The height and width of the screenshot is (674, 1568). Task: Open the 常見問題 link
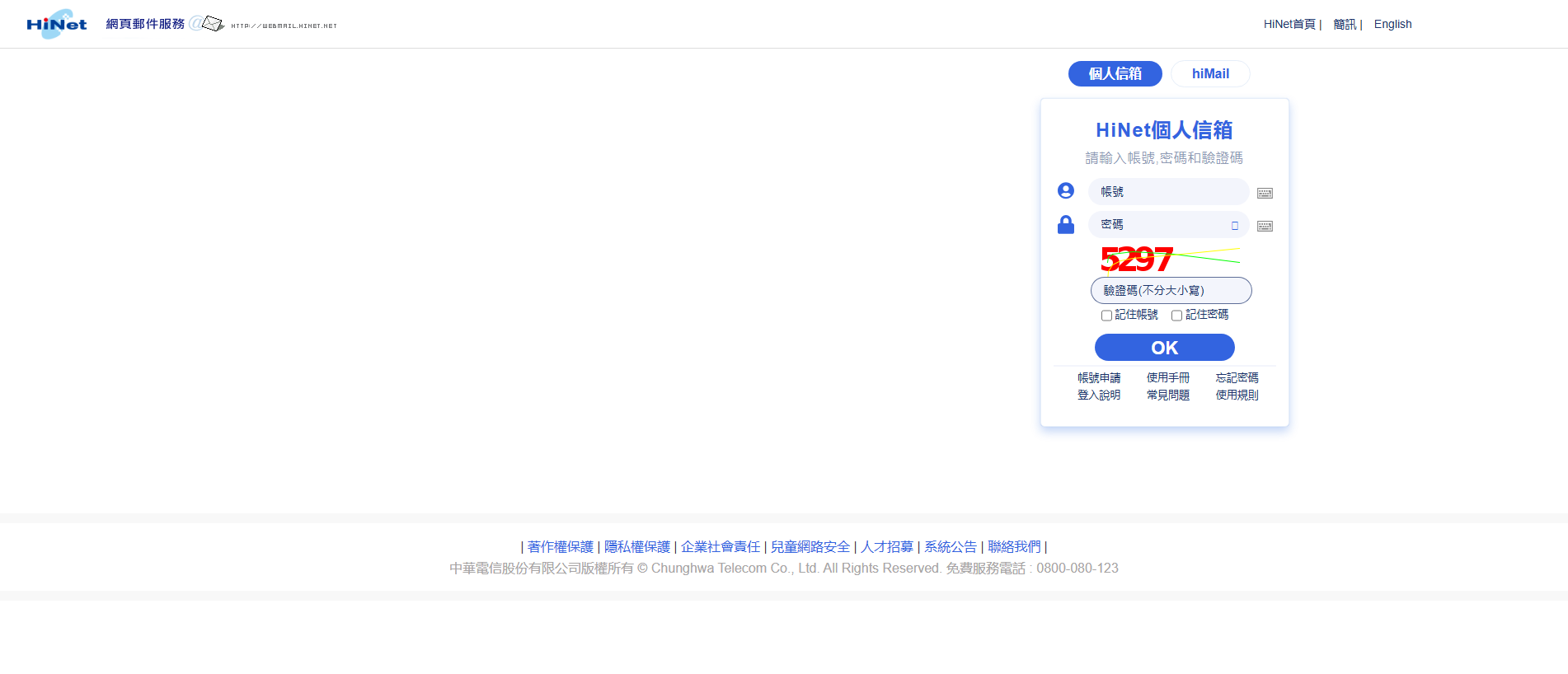(x=1168, y=395)
